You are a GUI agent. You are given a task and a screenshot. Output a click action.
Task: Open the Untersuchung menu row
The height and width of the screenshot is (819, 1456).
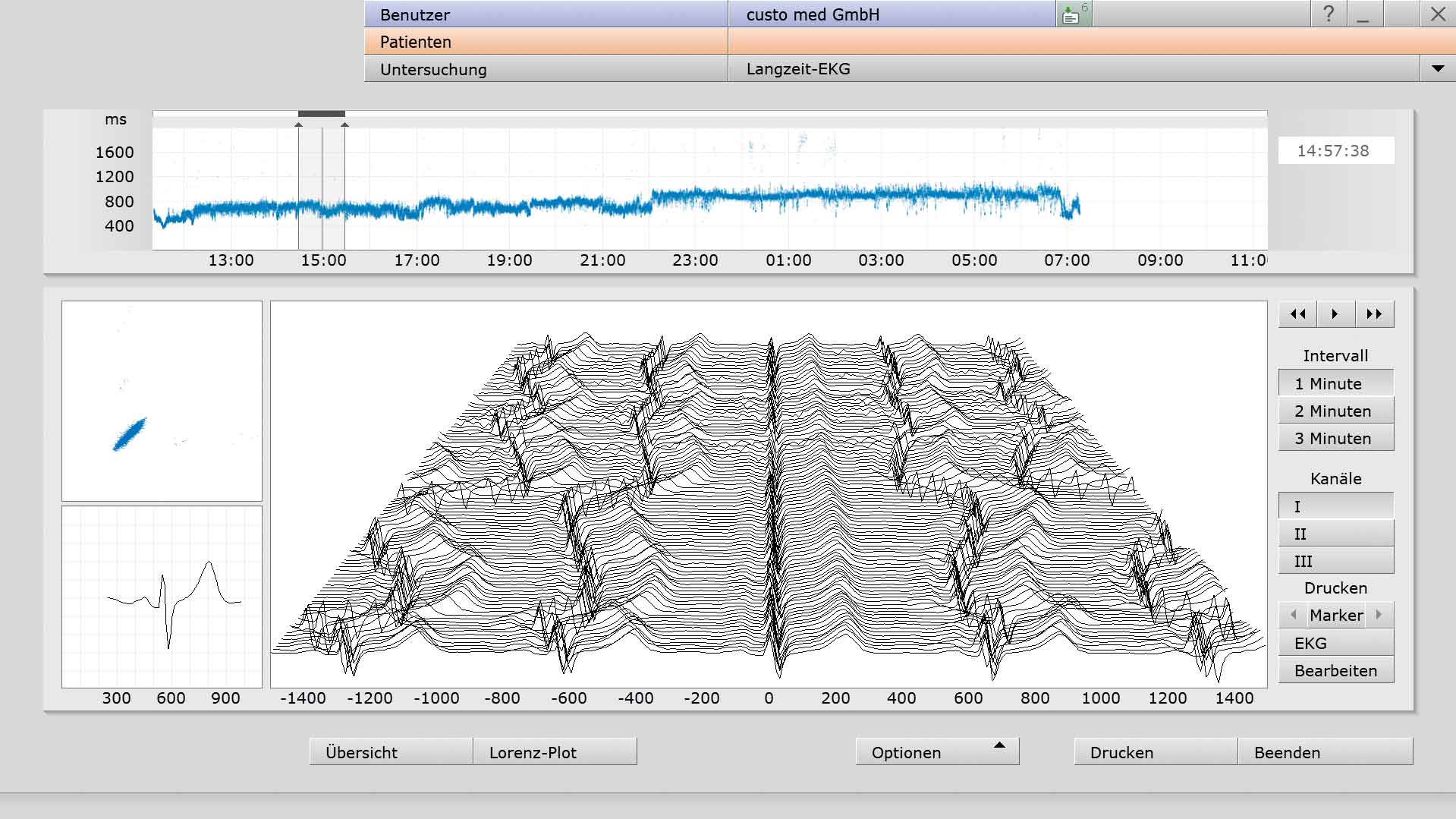click(546, 69)
